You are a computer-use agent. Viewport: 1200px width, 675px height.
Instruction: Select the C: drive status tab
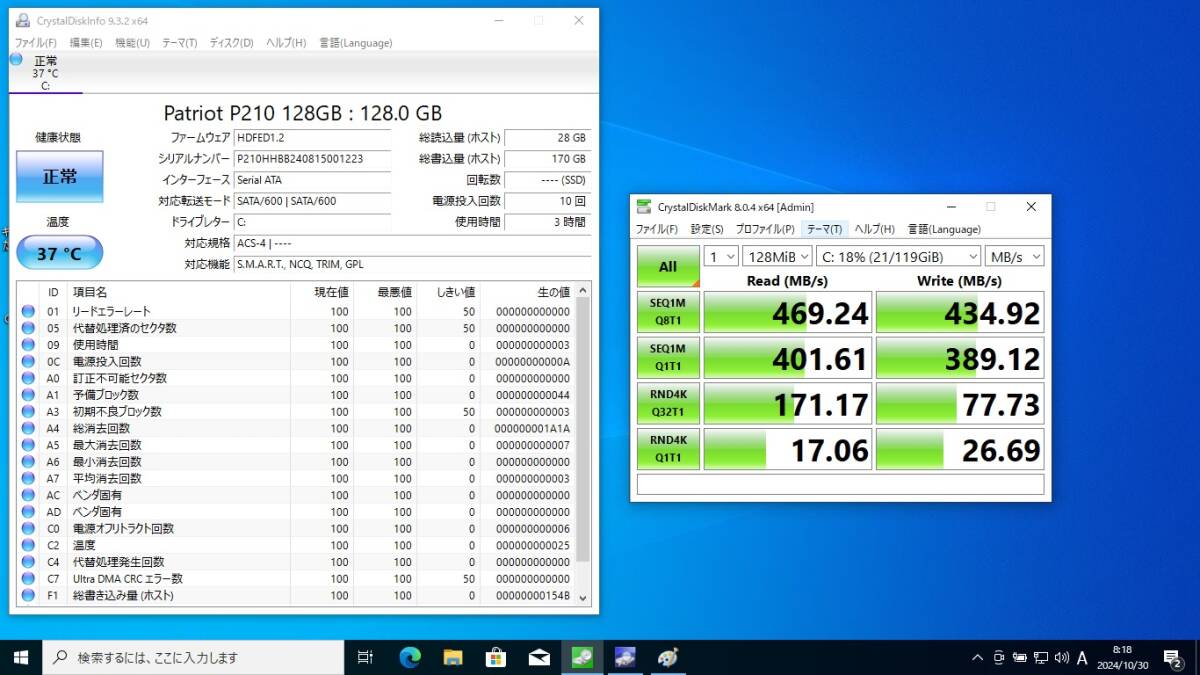[x=45, y=73]
